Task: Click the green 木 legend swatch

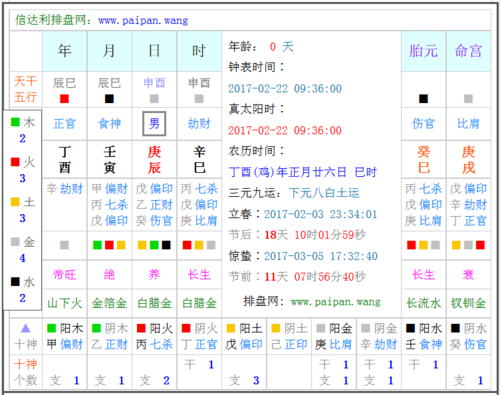Action: (15, 122)
